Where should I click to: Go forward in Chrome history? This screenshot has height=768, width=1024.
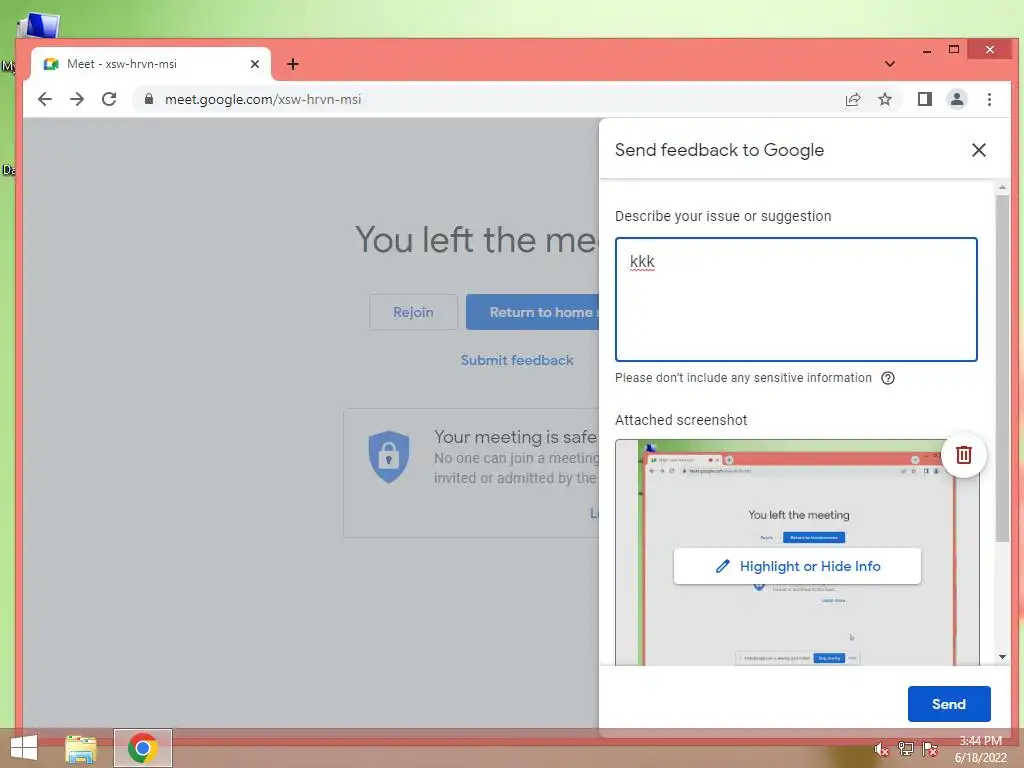click(77, 99)
